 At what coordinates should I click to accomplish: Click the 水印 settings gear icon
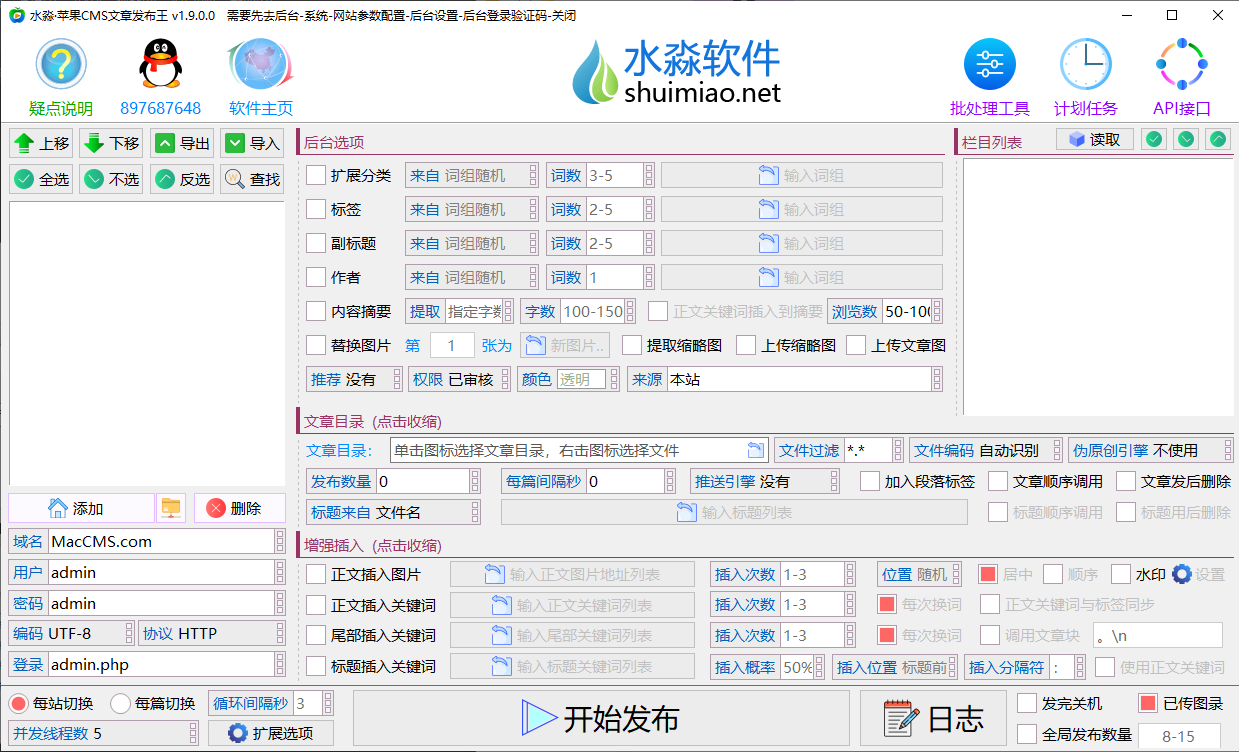[x=1182, y=574]
